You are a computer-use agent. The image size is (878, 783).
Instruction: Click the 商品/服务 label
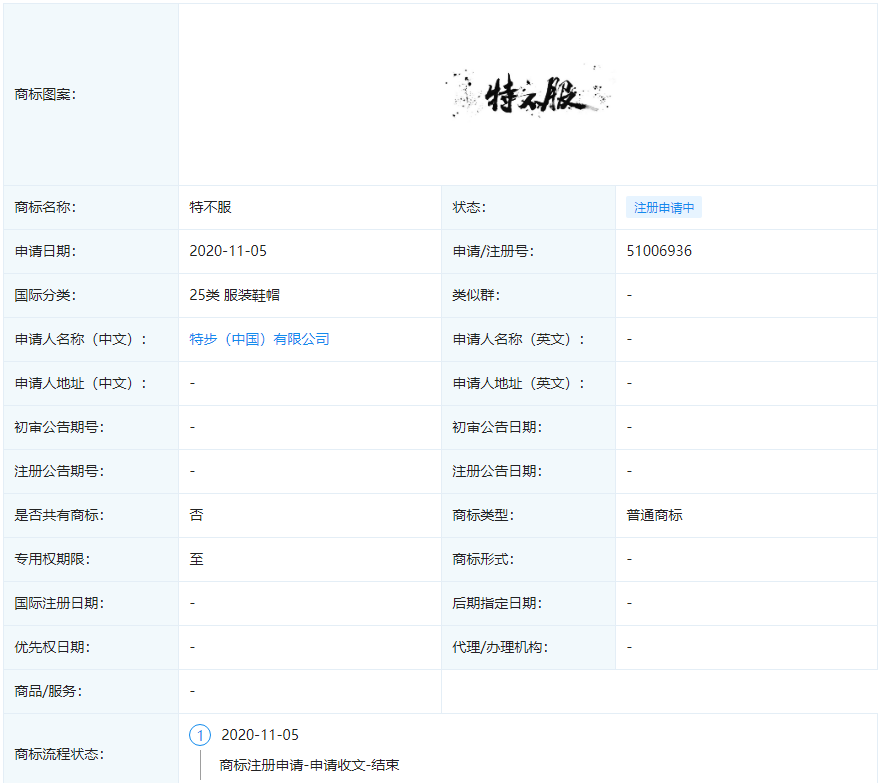point(48,691)
